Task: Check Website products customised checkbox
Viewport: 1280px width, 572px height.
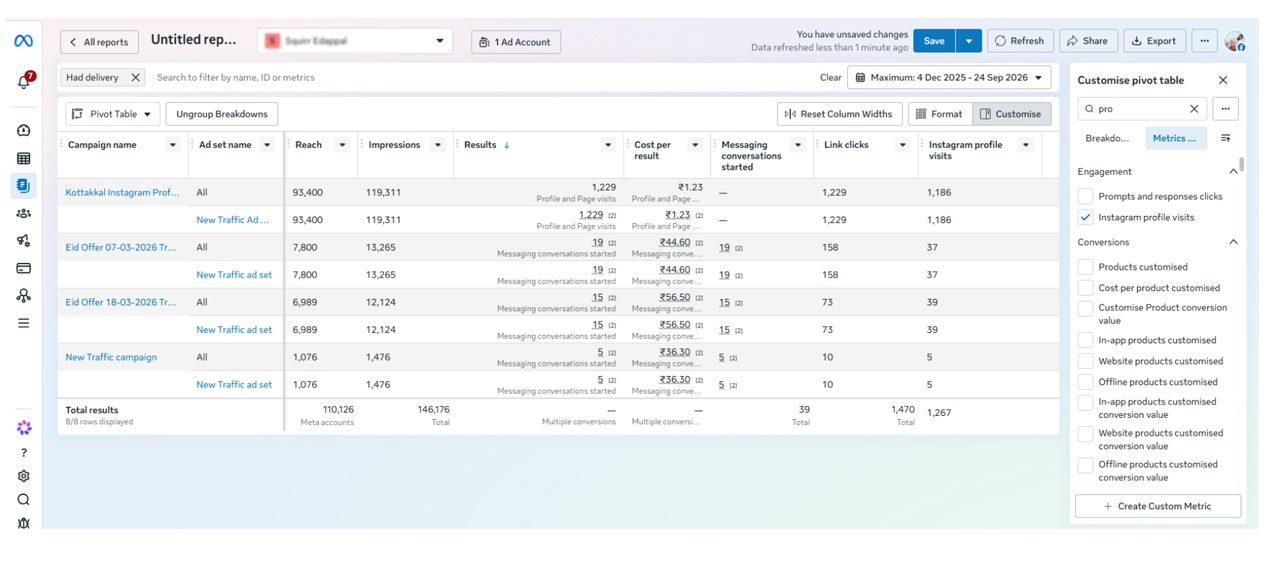Action: (x=1085, y=361)
